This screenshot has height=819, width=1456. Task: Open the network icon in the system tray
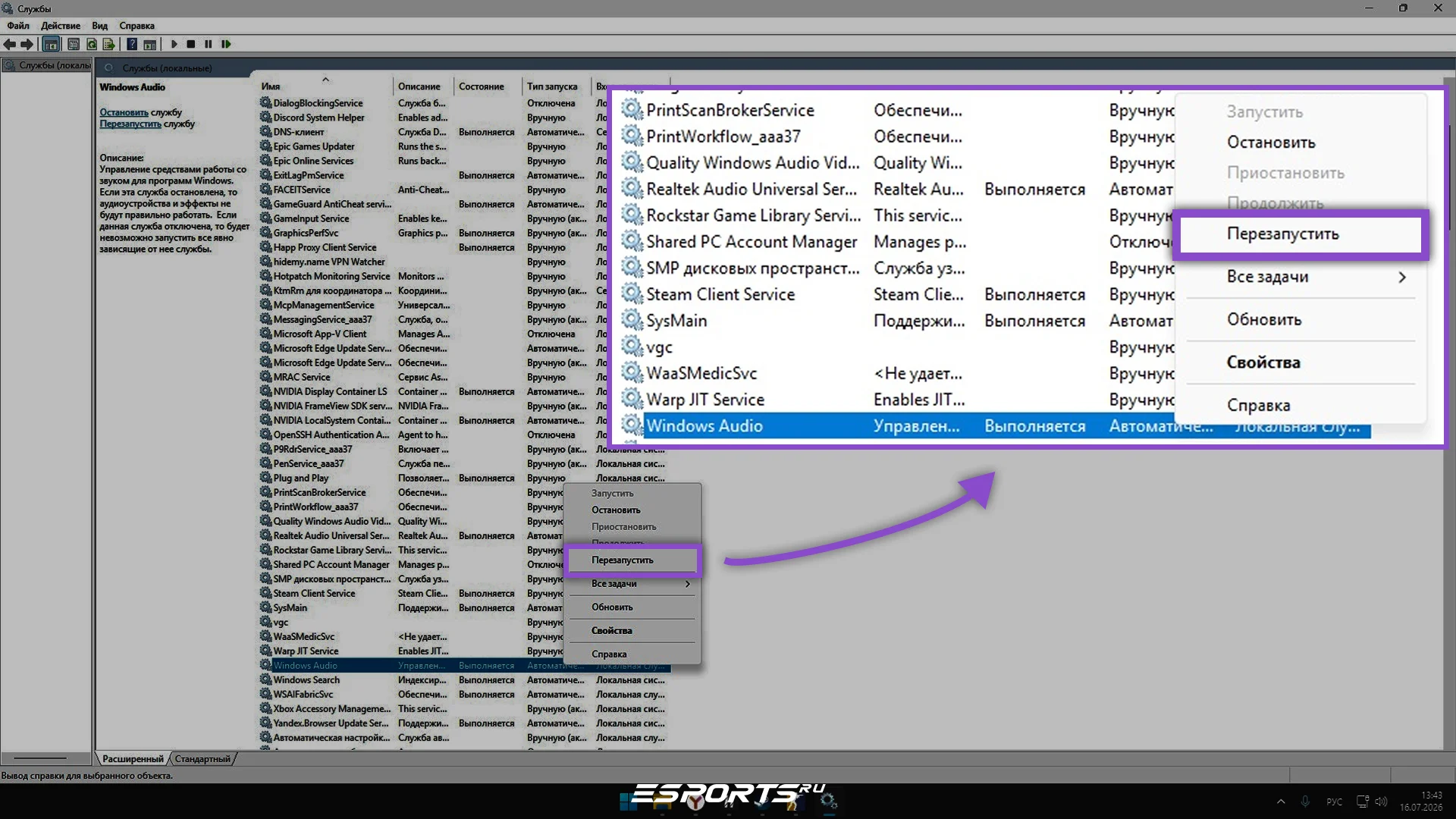click(1362, 801)
